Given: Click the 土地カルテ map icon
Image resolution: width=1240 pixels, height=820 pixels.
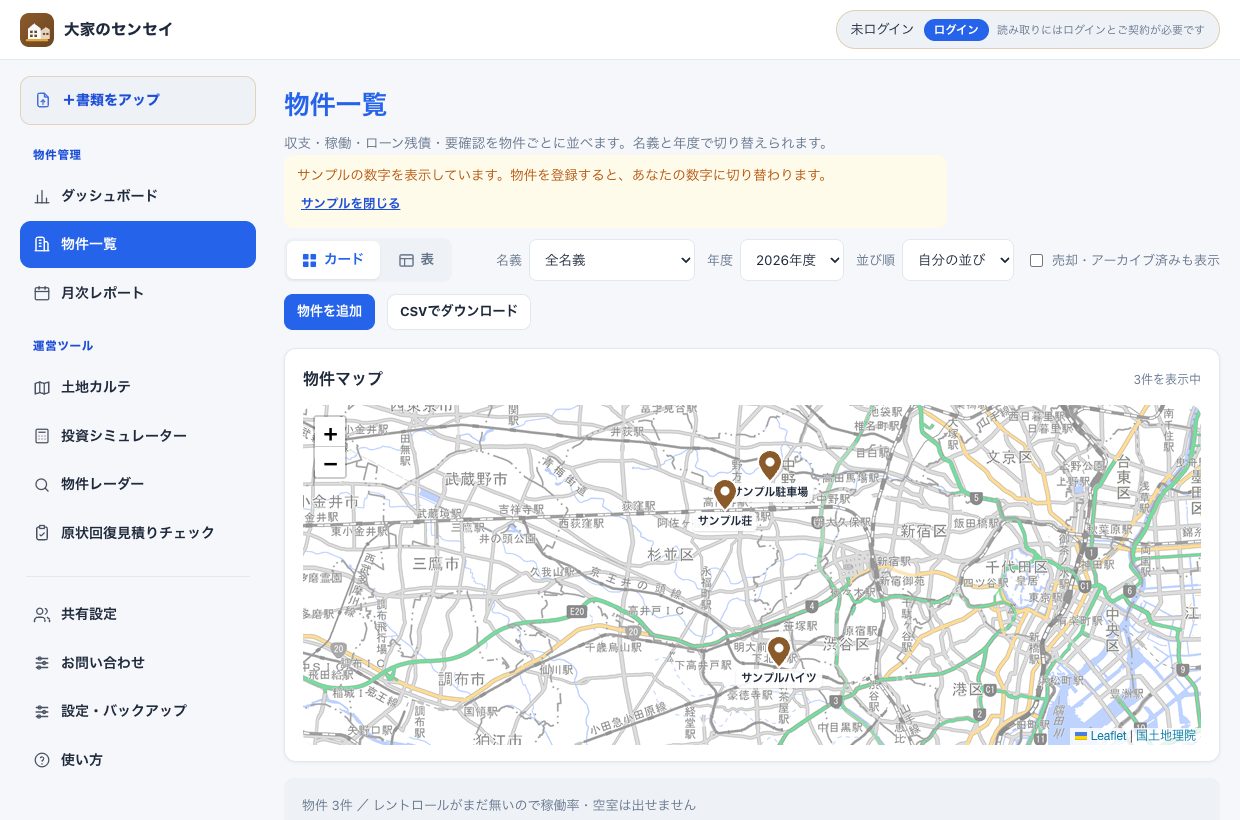Looking at the screenshot, I should pos(42,387).
